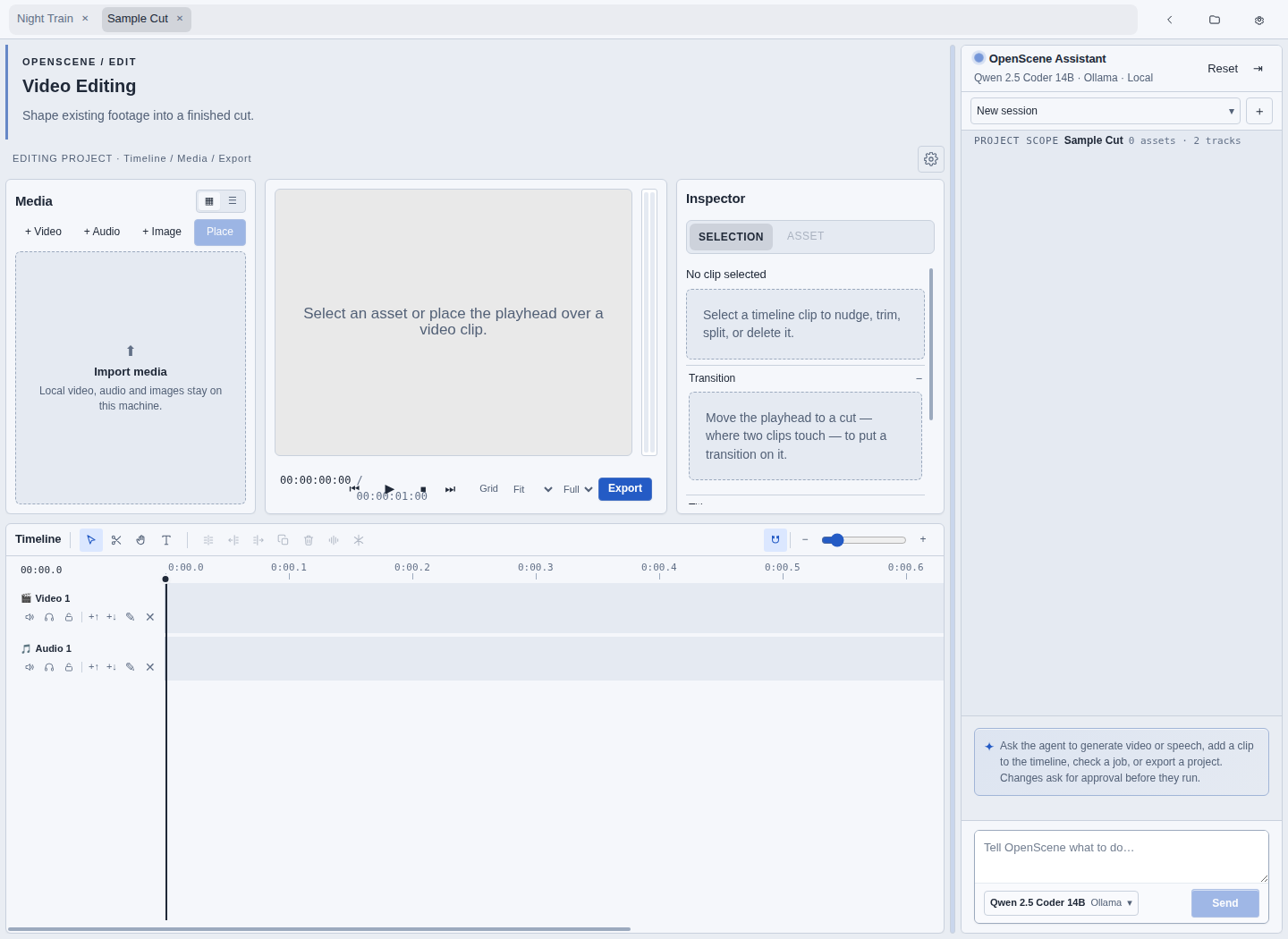Open the Asset tab in Inspector
1288x939 pixels.
point(806,236)
